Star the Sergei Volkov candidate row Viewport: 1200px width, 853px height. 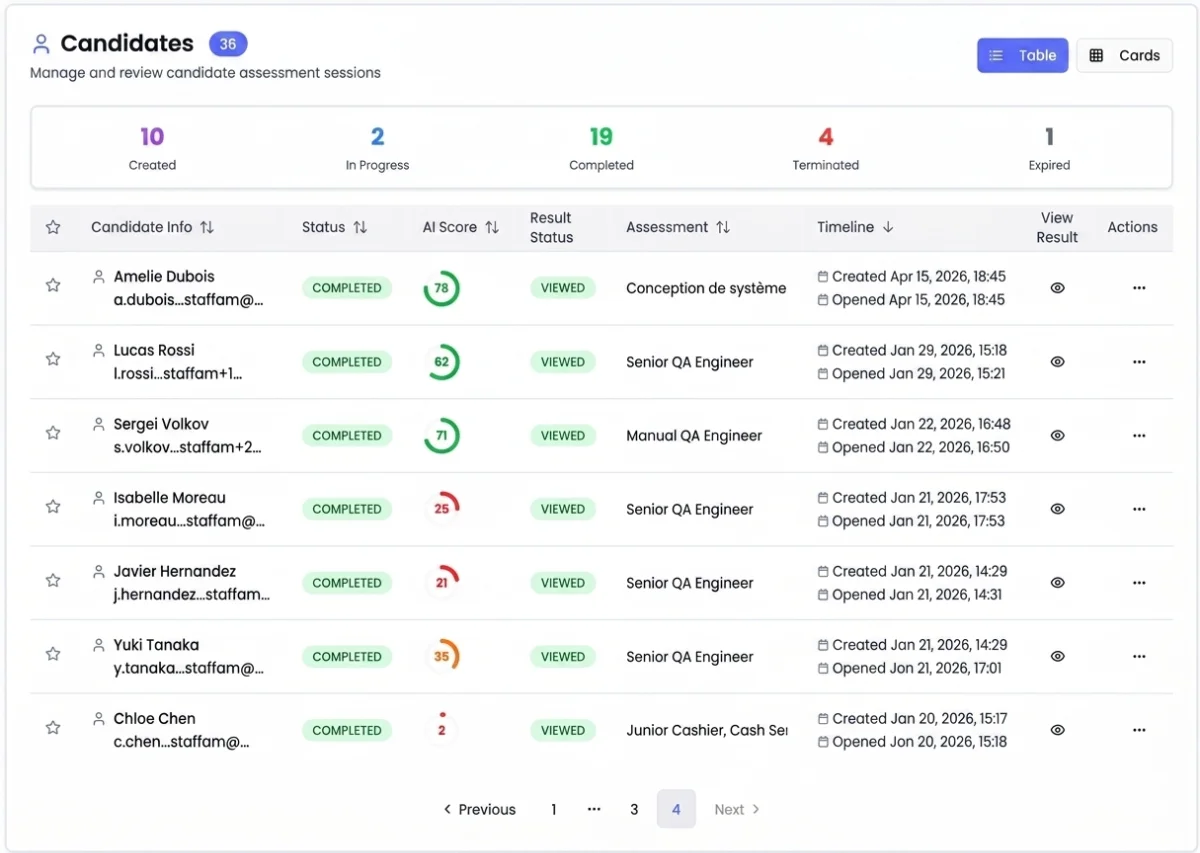53,433
